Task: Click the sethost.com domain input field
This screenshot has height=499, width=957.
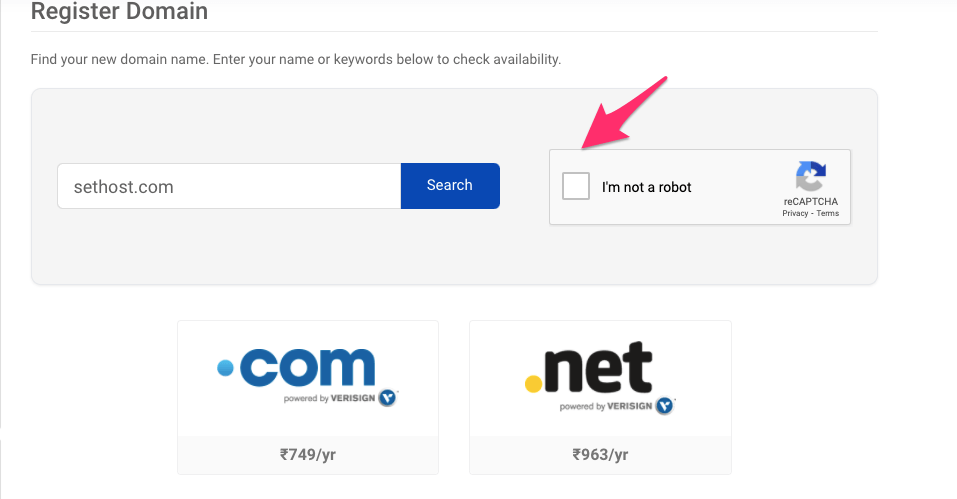Action: coord(229,186)
